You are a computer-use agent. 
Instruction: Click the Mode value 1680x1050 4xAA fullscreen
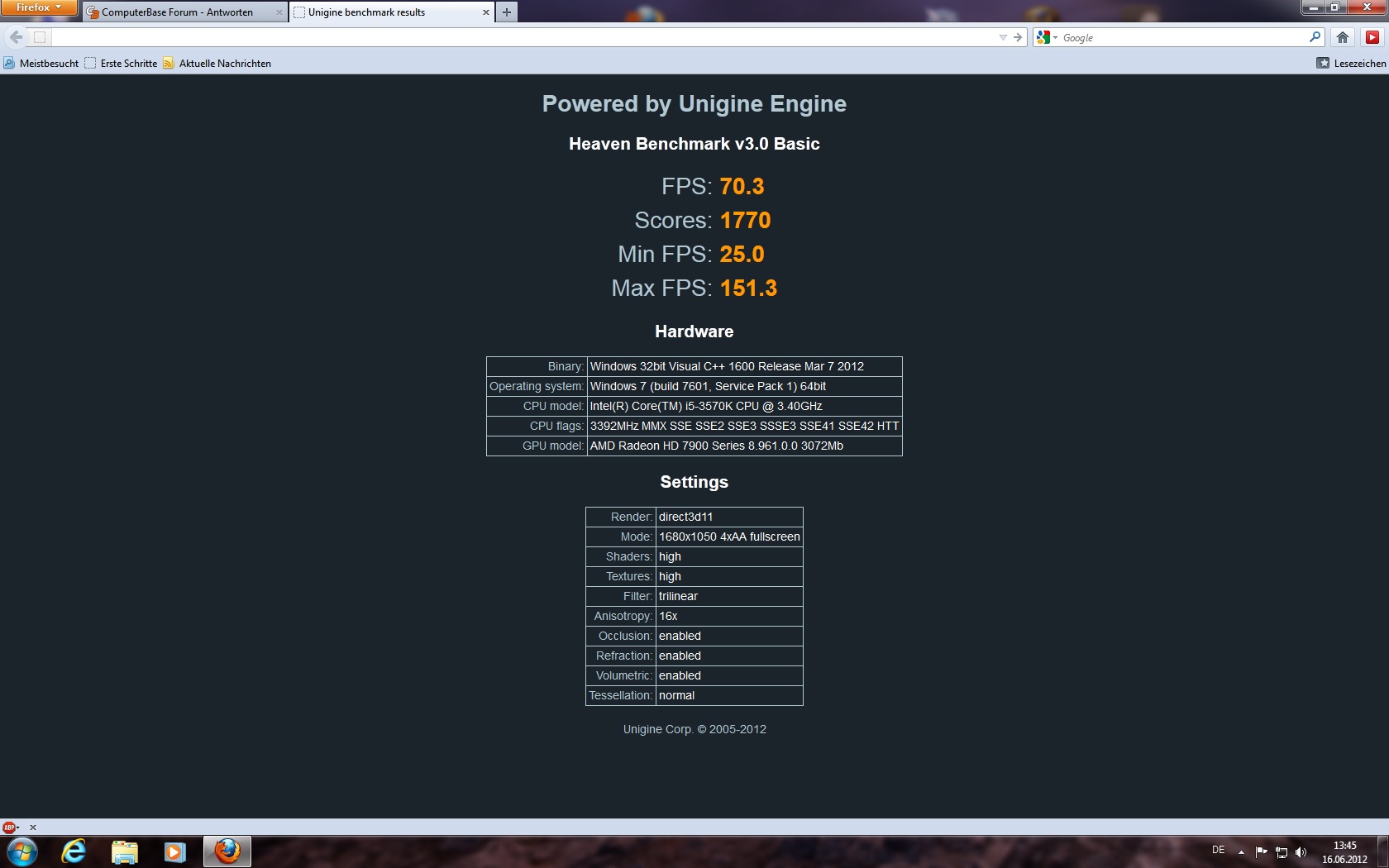[x=729, y=537]
